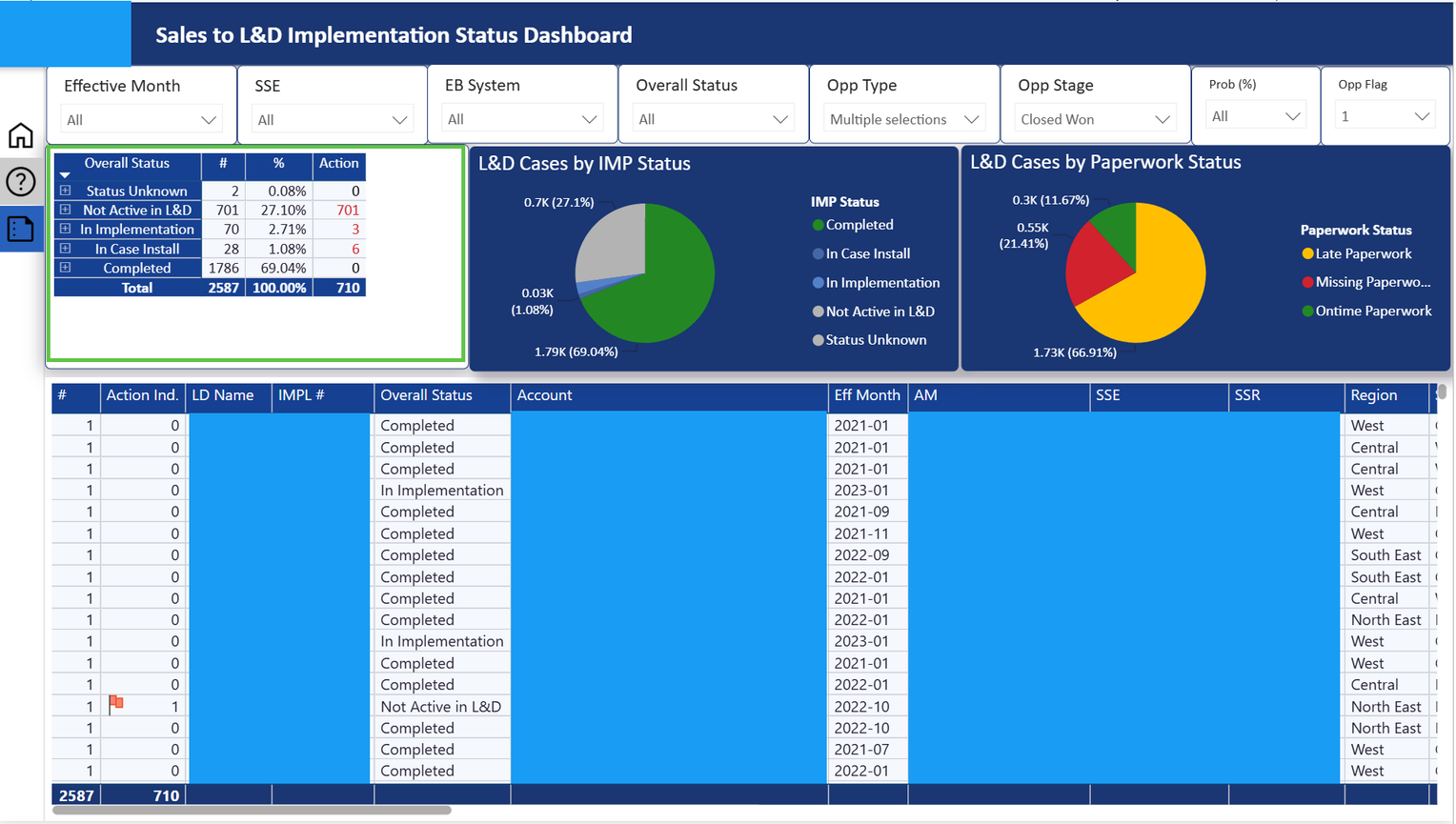Expand the Not Active in L&D row
The width and height of the screenshot is (1456, 824).
tap(65, 210)
